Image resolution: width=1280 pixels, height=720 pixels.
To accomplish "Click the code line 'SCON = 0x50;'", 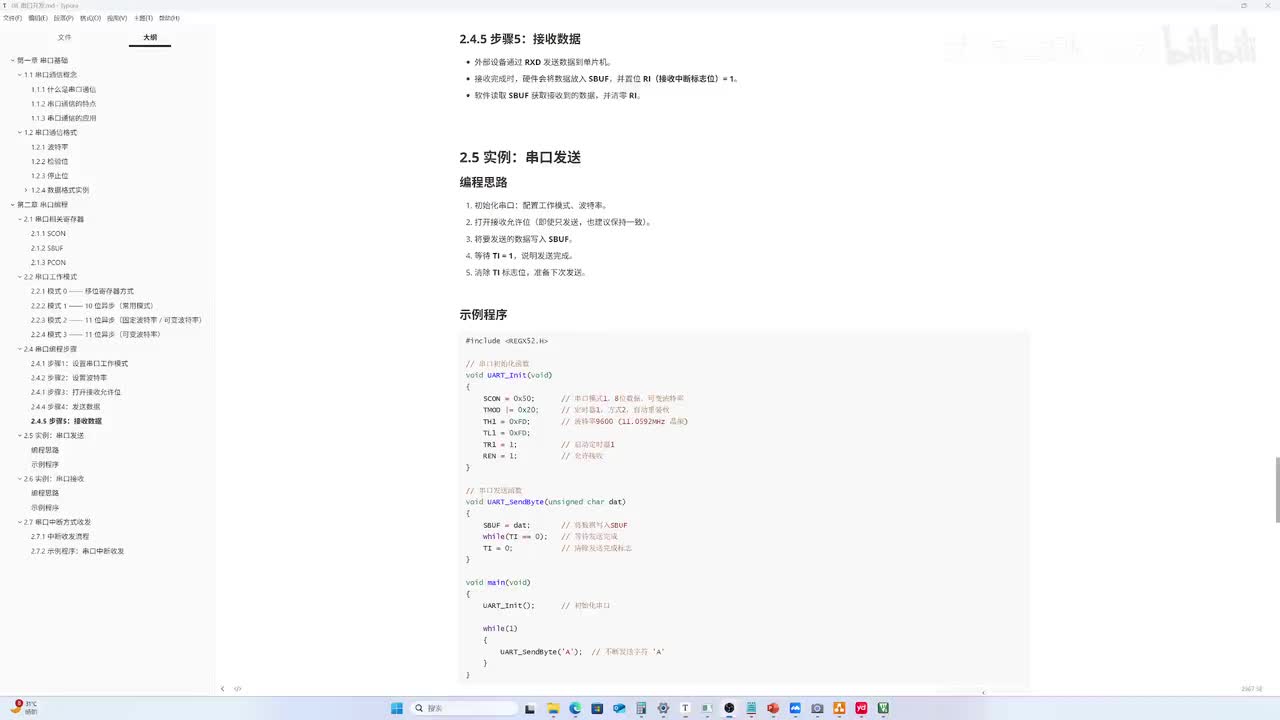I will click(509, 398).
